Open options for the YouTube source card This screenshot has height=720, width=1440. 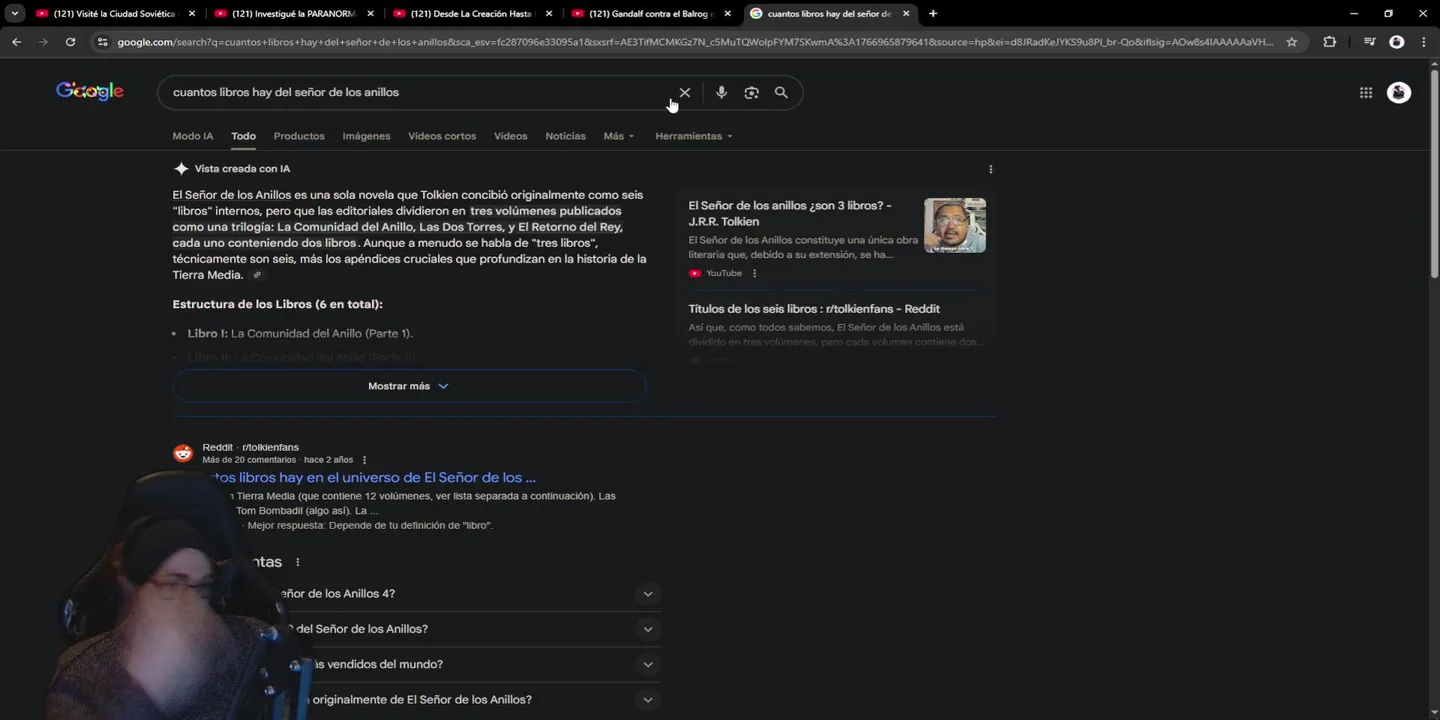point(754,273)
